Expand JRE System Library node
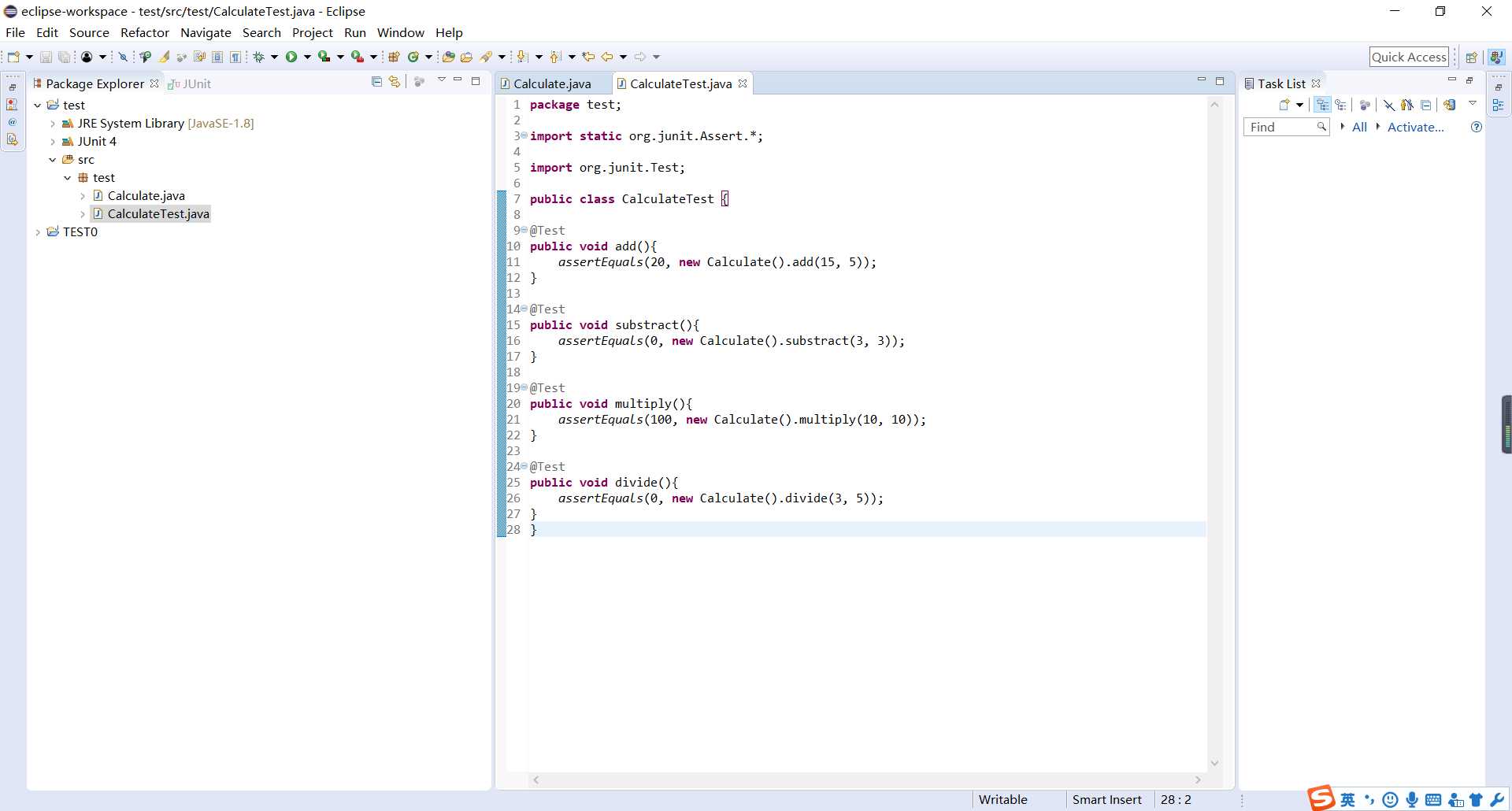 coord(53,123)
